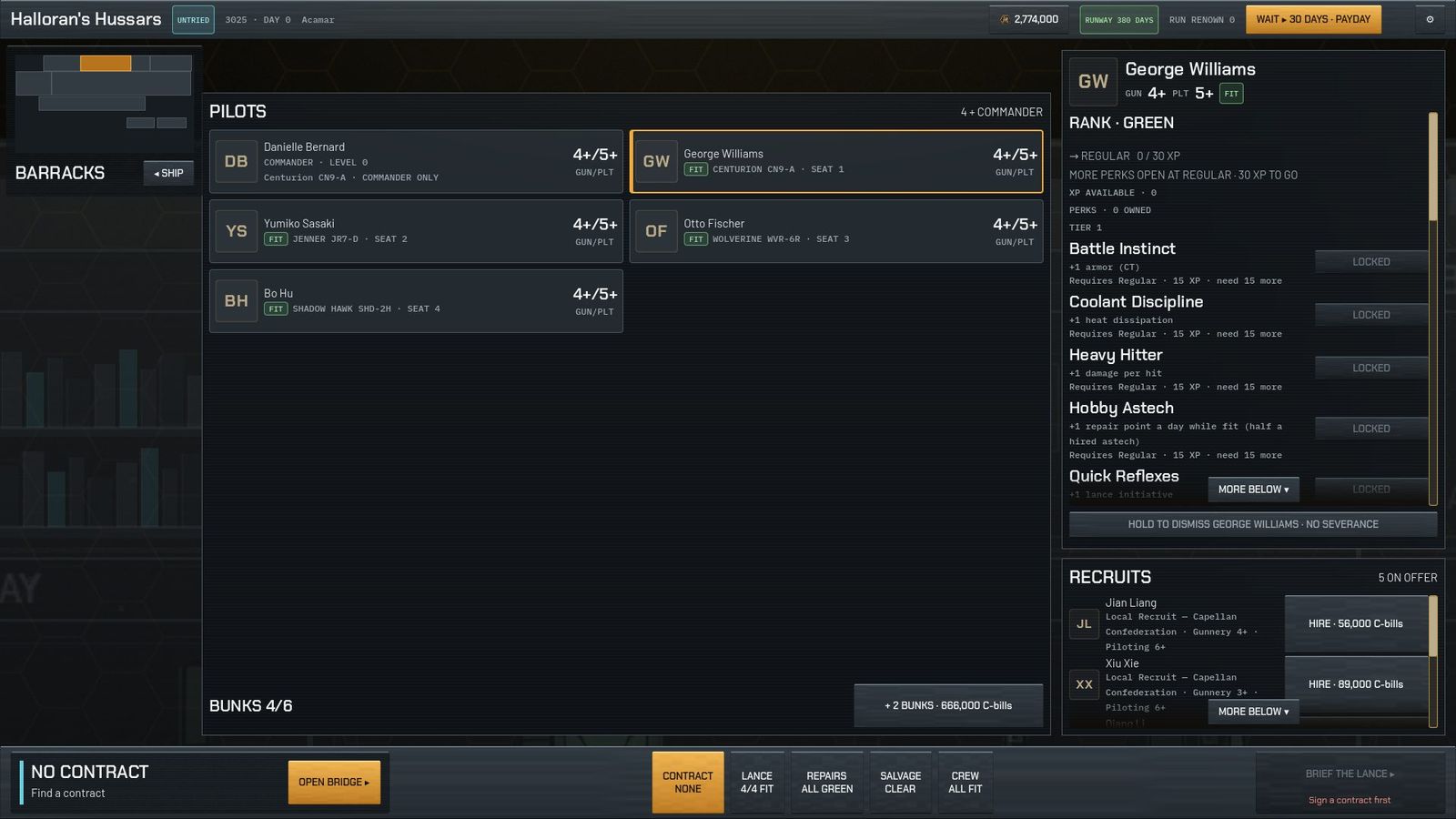
Task: Click the Run Renown 0 label
Action: coord(1201,20)
